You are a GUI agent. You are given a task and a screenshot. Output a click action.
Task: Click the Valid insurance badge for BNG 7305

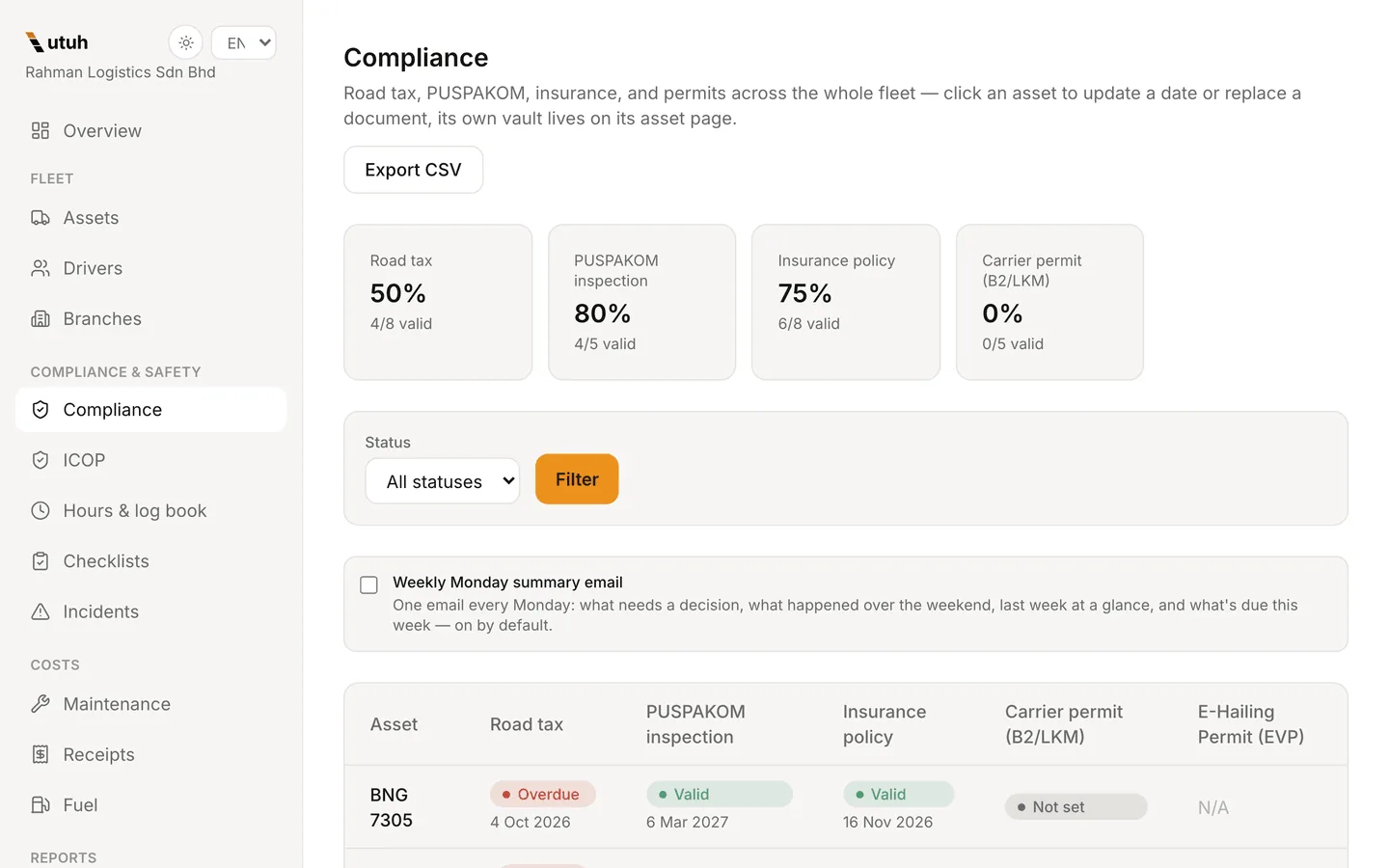tap(899, 794)
